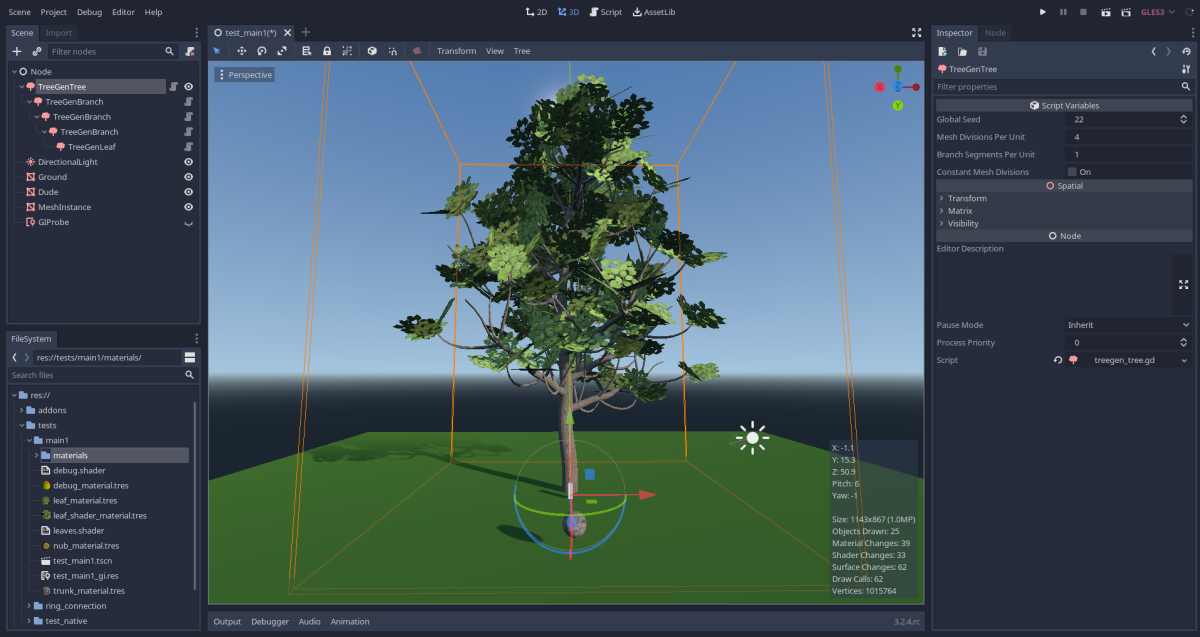
Task: Select the Move mode tool in viewport toolbar
Action: [241, 51]
